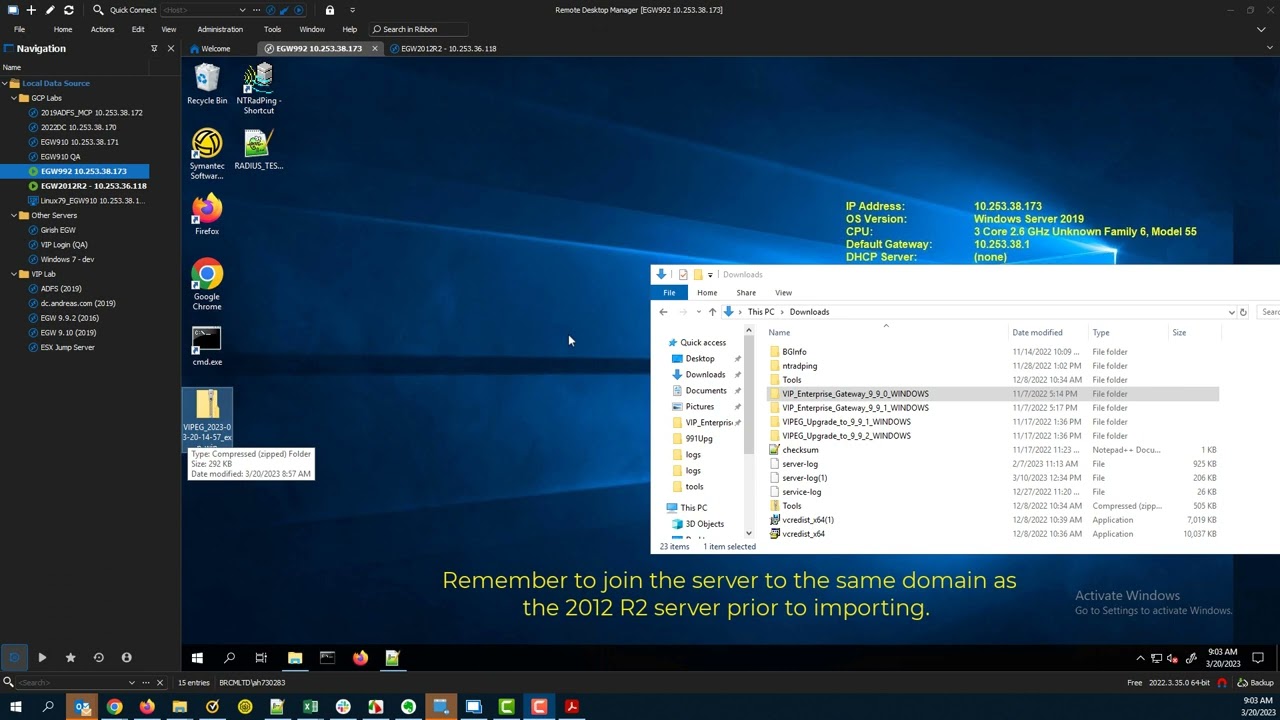Open the Administration ribbon tab
Screen dimensions: 1280x720
[x=220, y=29]
